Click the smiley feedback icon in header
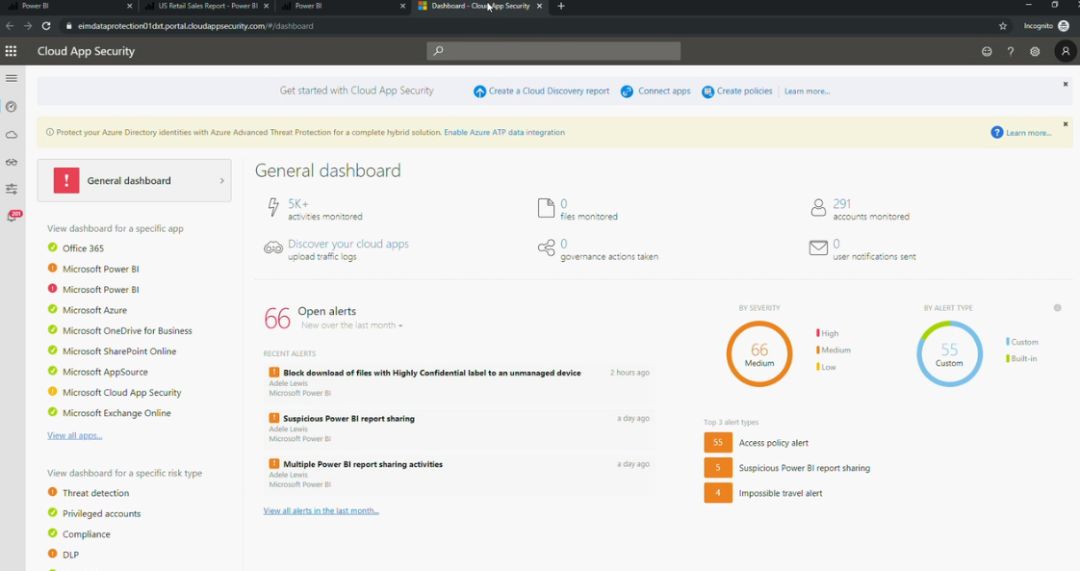 pyautogui.click(x=987, y=52)
